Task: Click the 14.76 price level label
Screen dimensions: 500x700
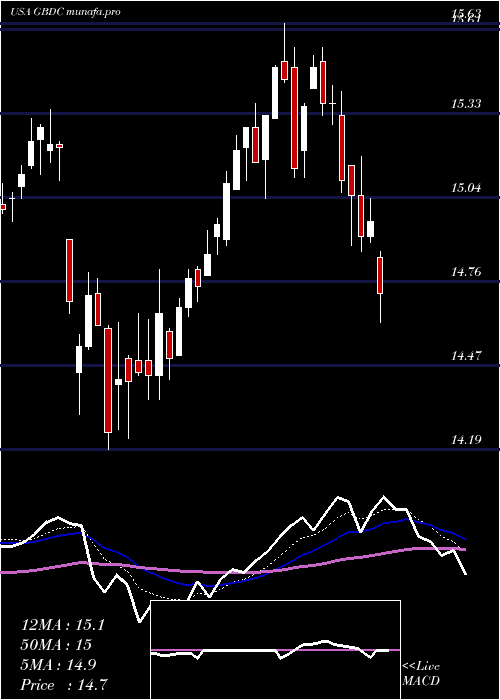Action: pos(466,271)
